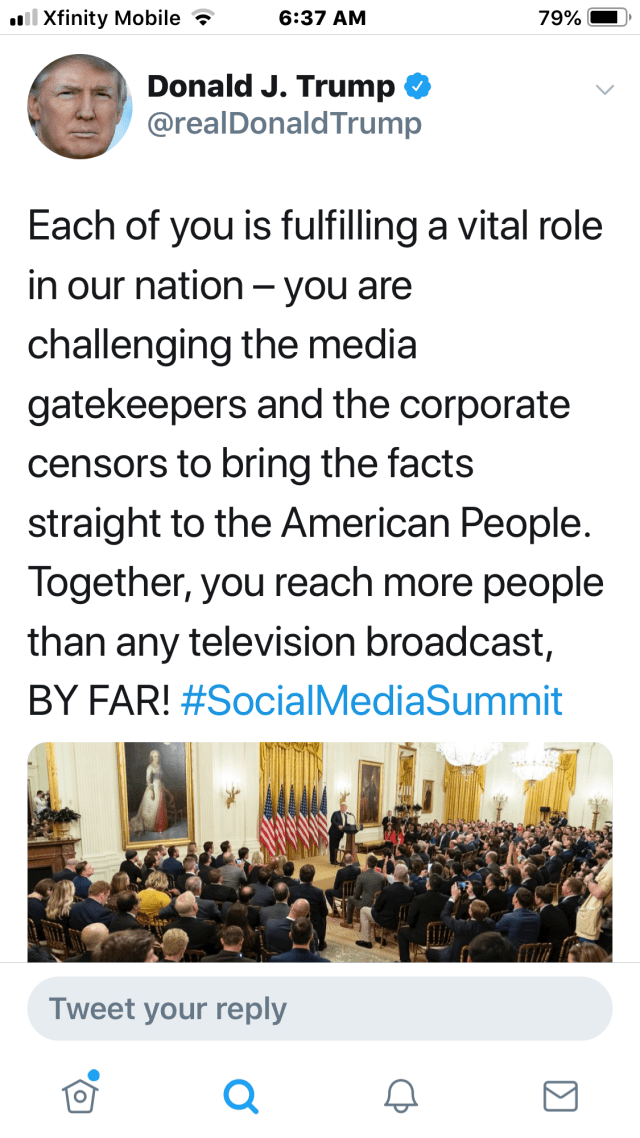Focus the Tweet your reply field
The image size is (640, 1138).
pos(320,1009)
